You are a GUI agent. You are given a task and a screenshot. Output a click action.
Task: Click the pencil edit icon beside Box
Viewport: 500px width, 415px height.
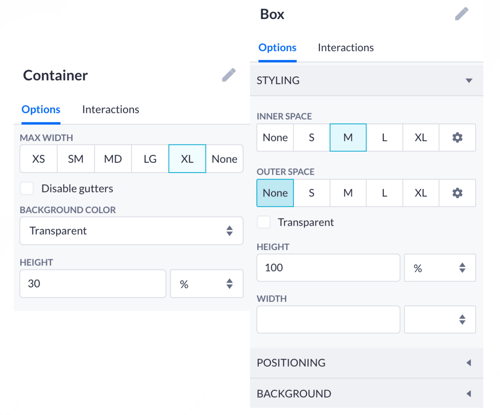coord(462,14)
